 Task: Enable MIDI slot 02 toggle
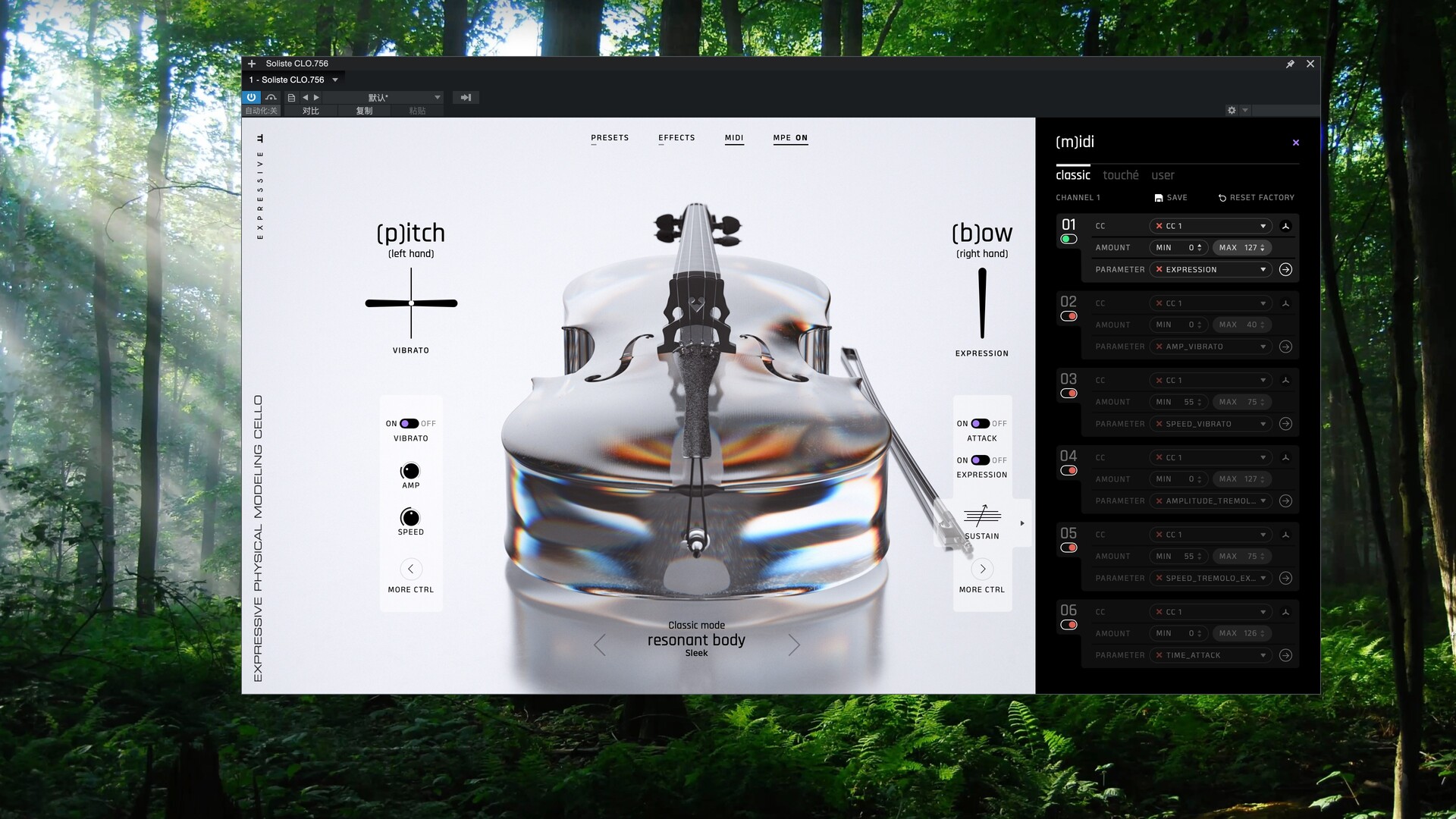(1068, 316)
